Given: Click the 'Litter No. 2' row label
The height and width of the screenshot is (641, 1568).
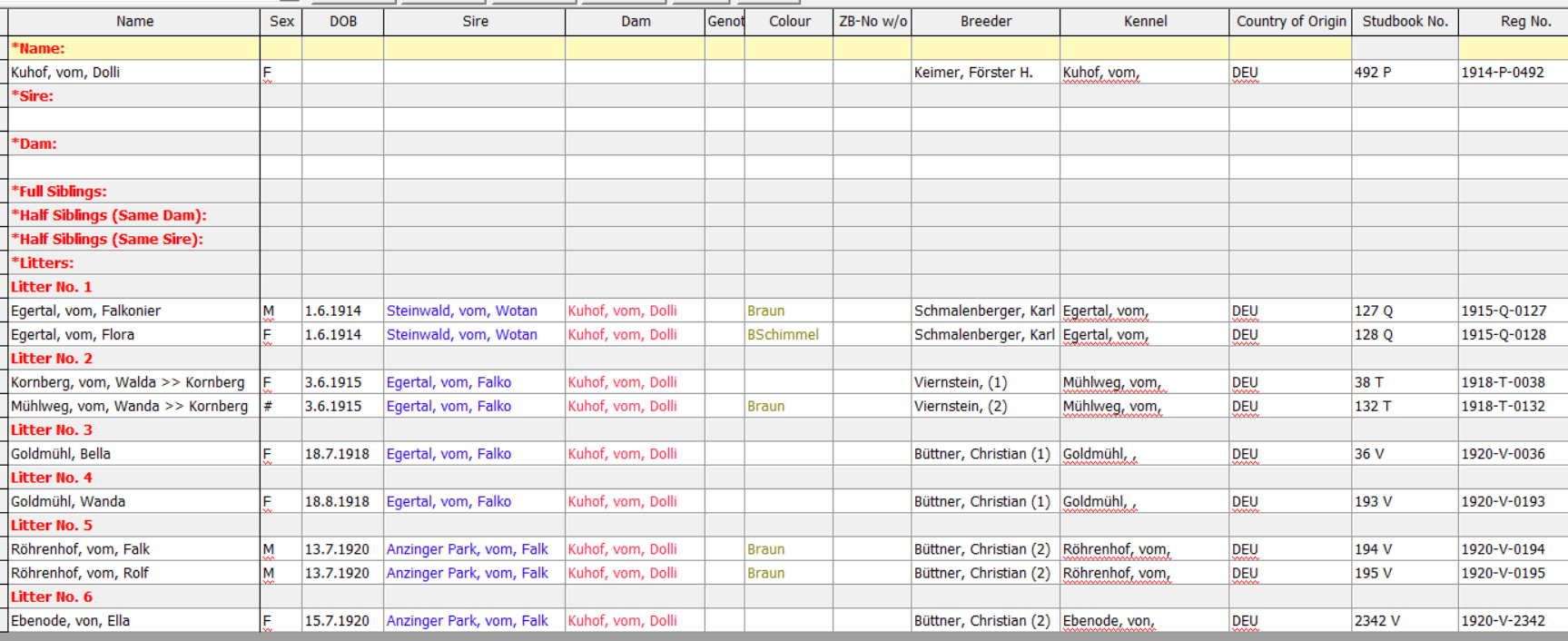Looking at the screenshot, I should pos(52,359).
